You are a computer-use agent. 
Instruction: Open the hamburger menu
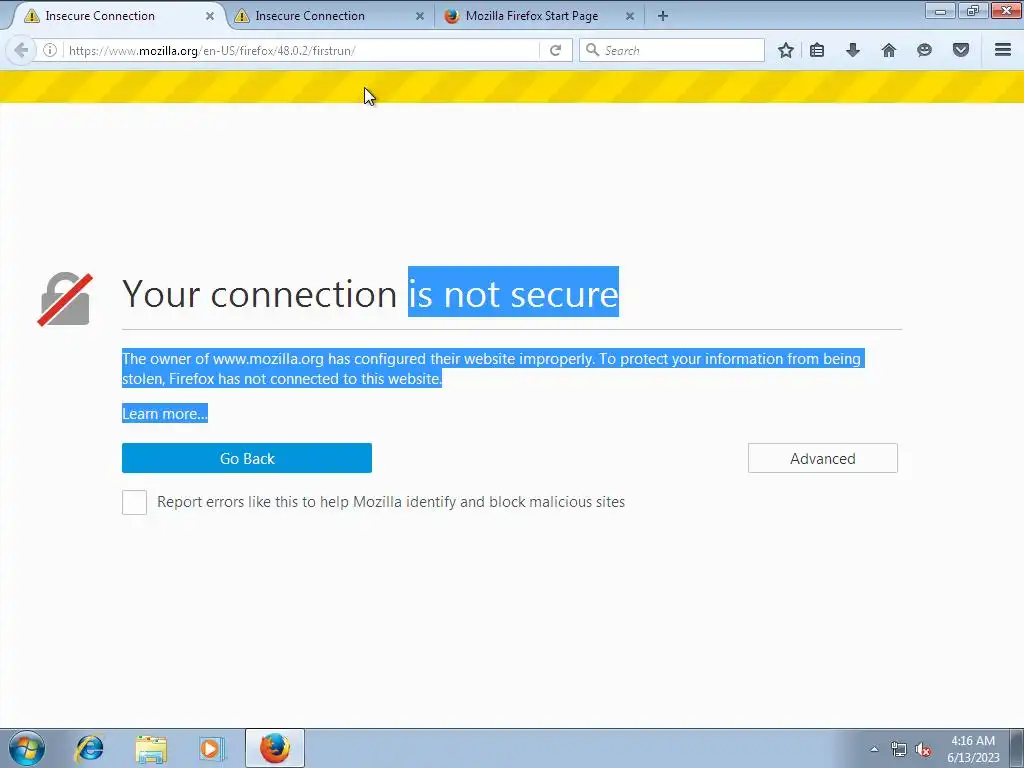pyautogui.click(x=1003, y=50)
